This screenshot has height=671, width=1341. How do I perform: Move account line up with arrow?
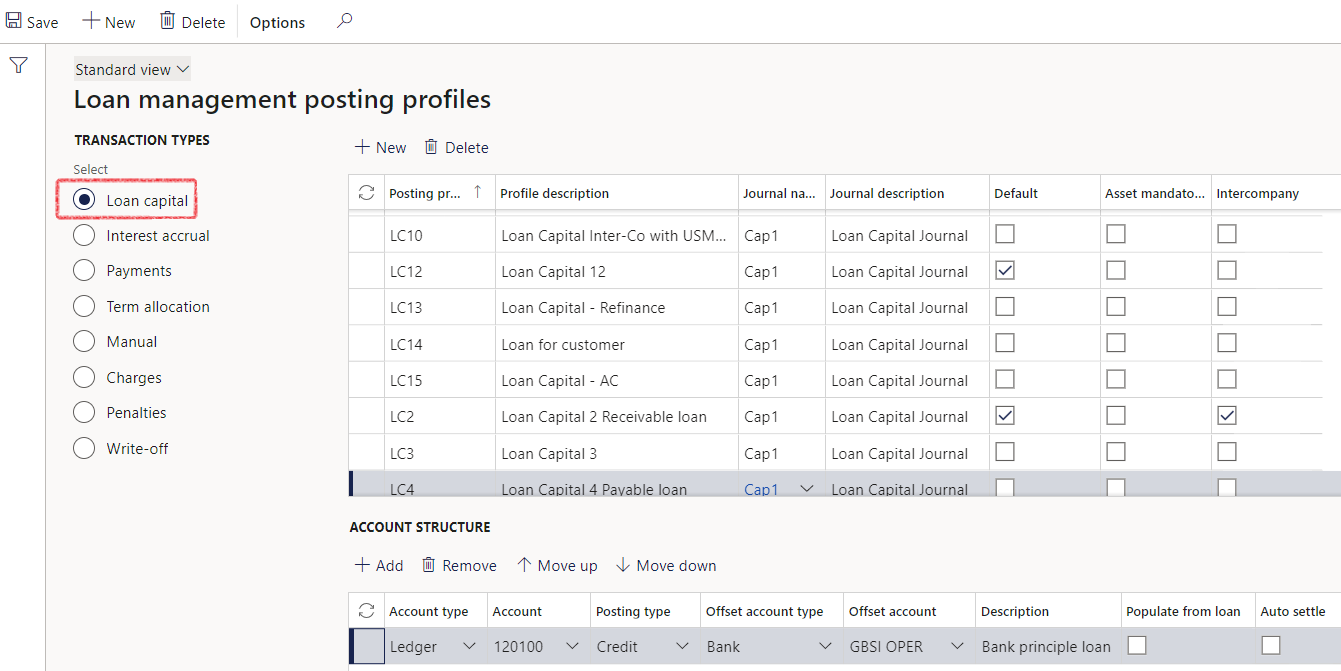524,565
